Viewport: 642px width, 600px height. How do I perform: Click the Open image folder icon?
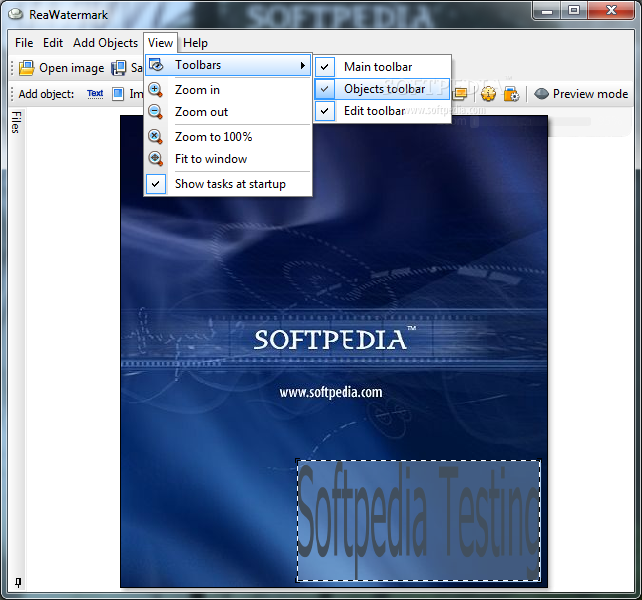(x=27, y=68)
